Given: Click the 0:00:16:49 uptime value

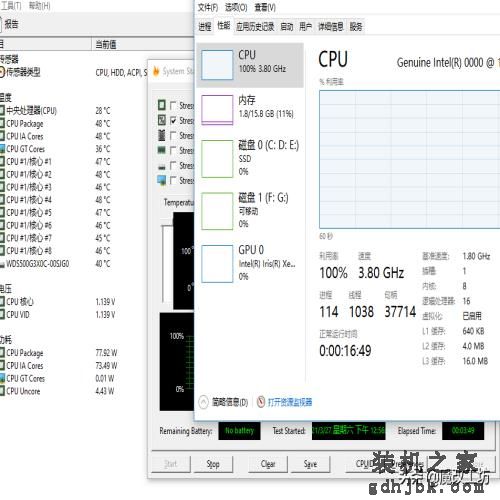Looking at the screenshot, I should [345, 351].
